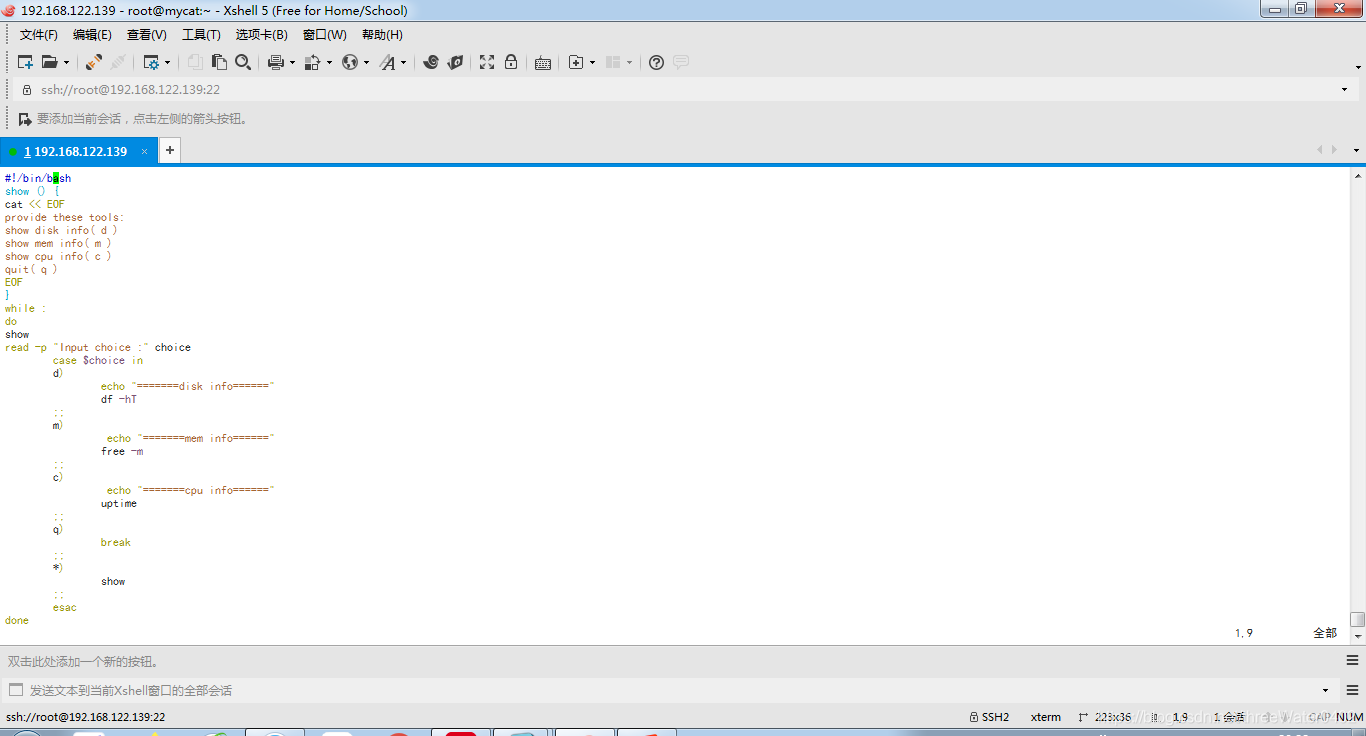Expand the compose bar history dropdown
Image resolution: width=1366 pixels, height=736 pixels.
coord(1326,690)
